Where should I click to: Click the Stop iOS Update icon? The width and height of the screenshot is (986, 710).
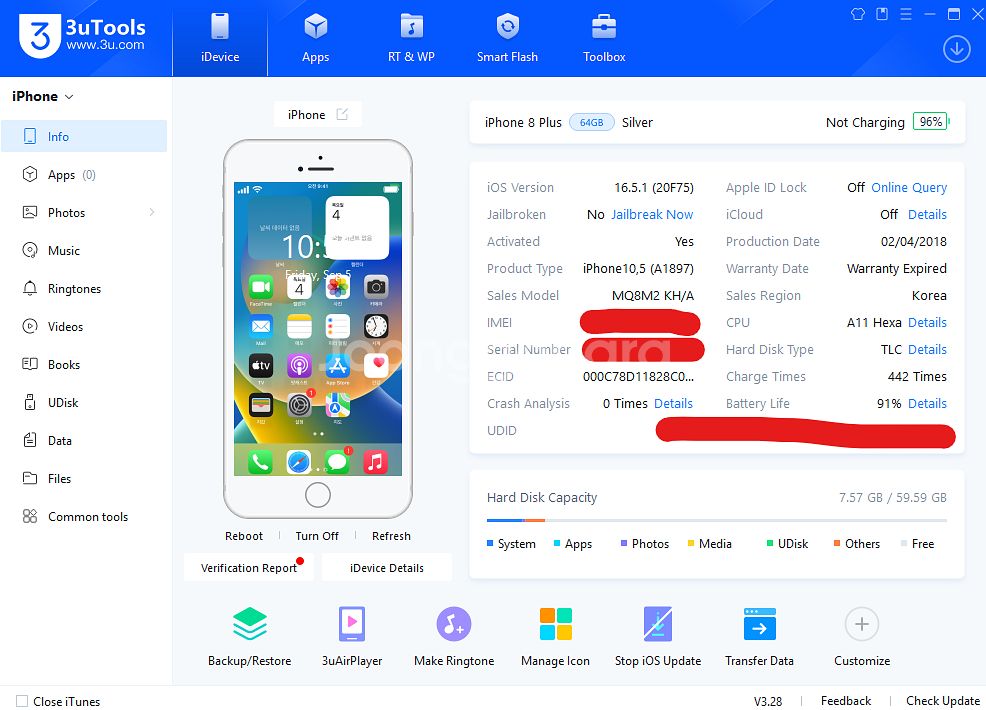click(x=658, y=624)
